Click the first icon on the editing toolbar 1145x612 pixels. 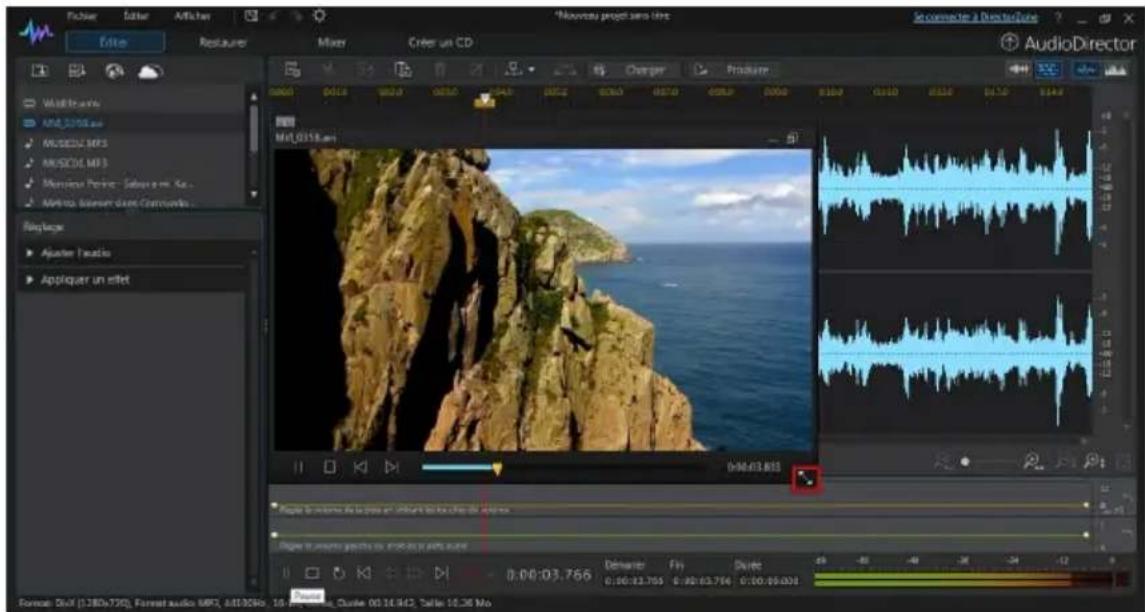coord(292,70)
